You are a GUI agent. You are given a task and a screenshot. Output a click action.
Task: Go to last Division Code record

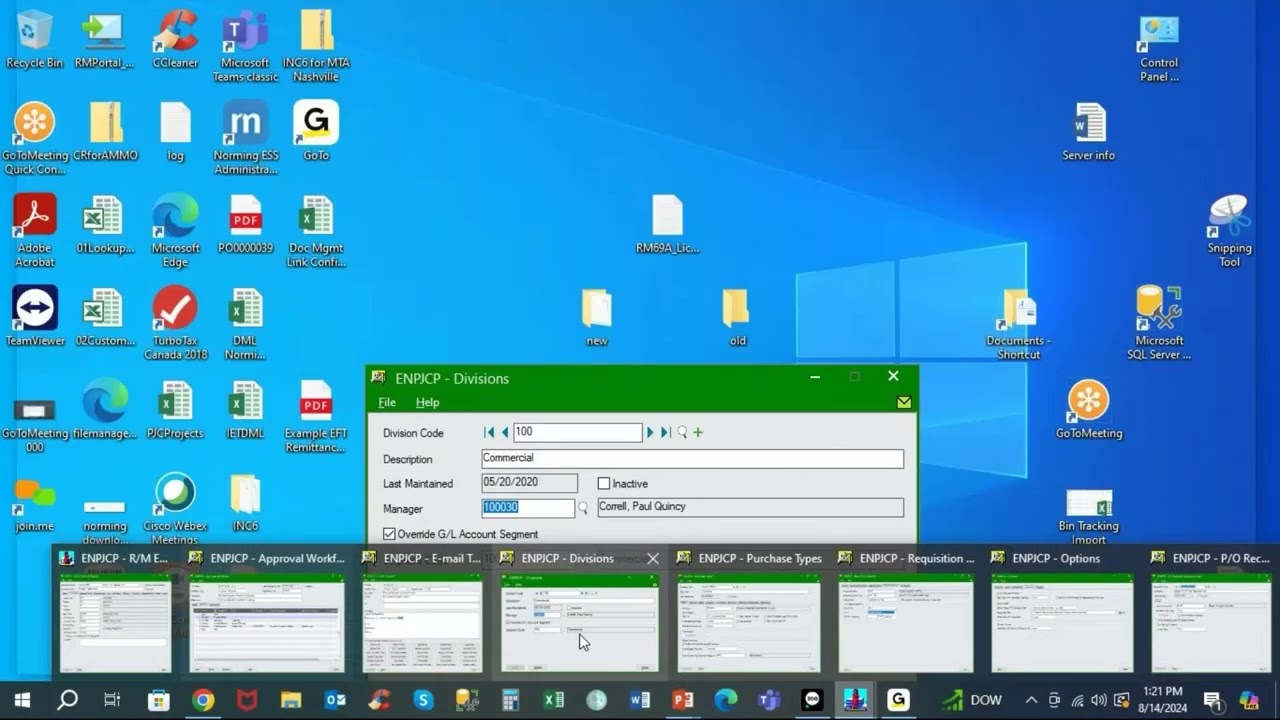click(x=665, y=432)
